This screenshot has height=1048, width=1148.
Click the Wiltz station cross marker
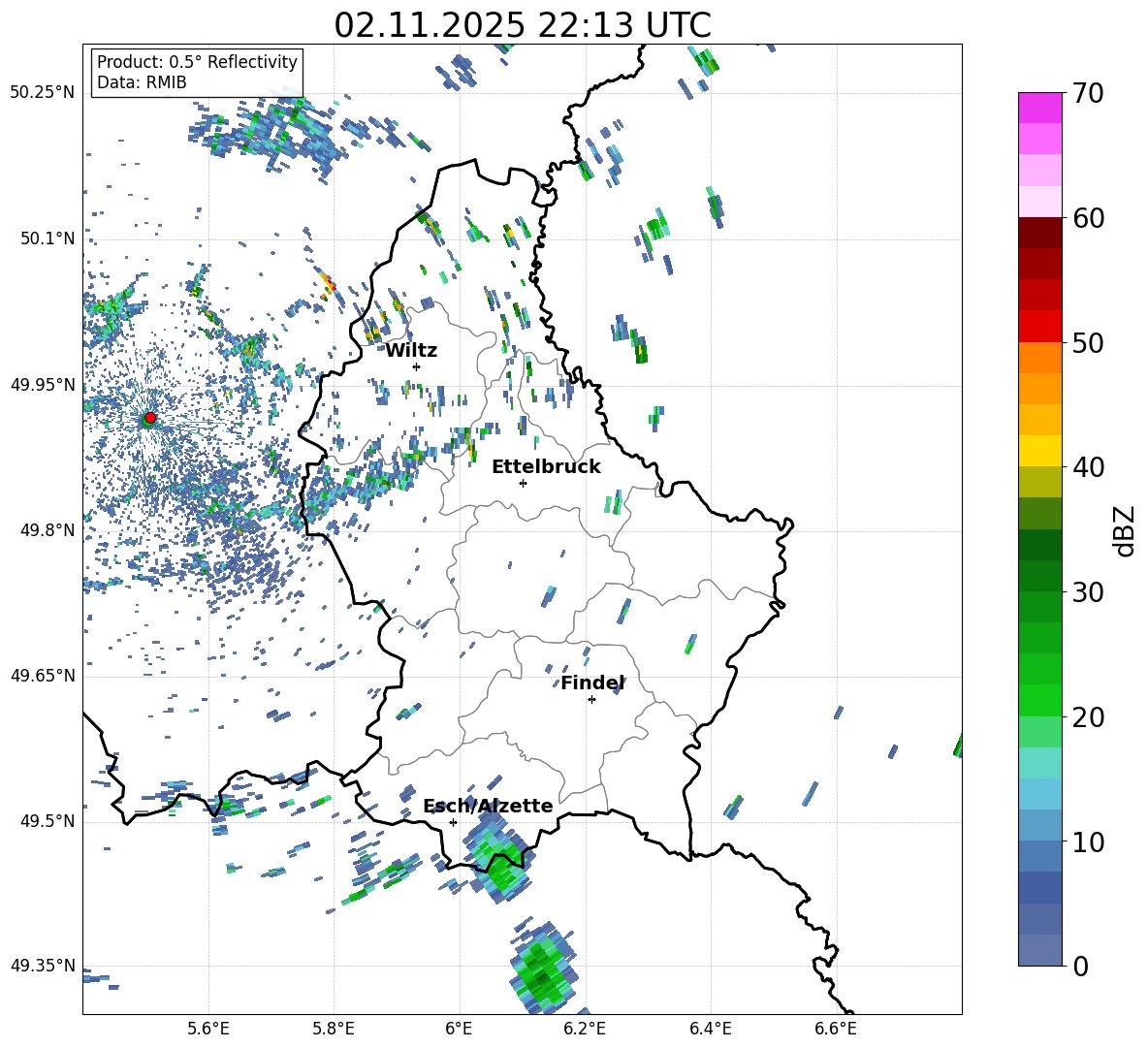coord(416,366)
